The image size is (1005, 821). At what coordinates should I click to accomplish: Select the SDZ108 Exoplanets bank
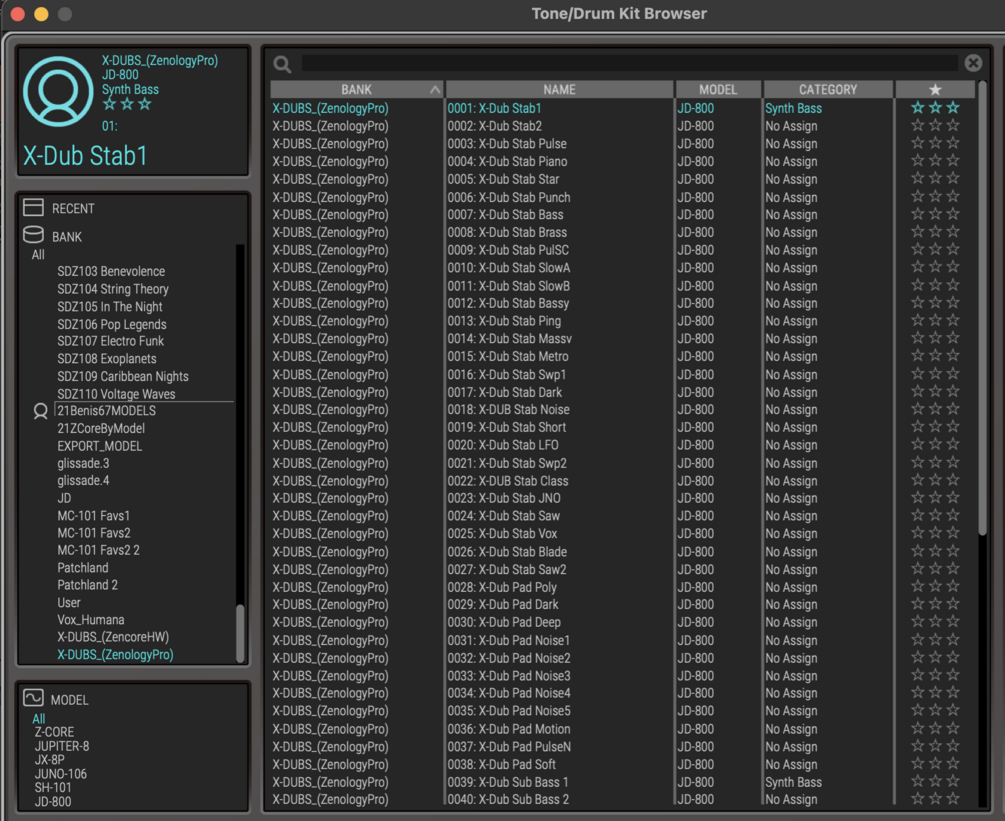click(x=106, y=358)
